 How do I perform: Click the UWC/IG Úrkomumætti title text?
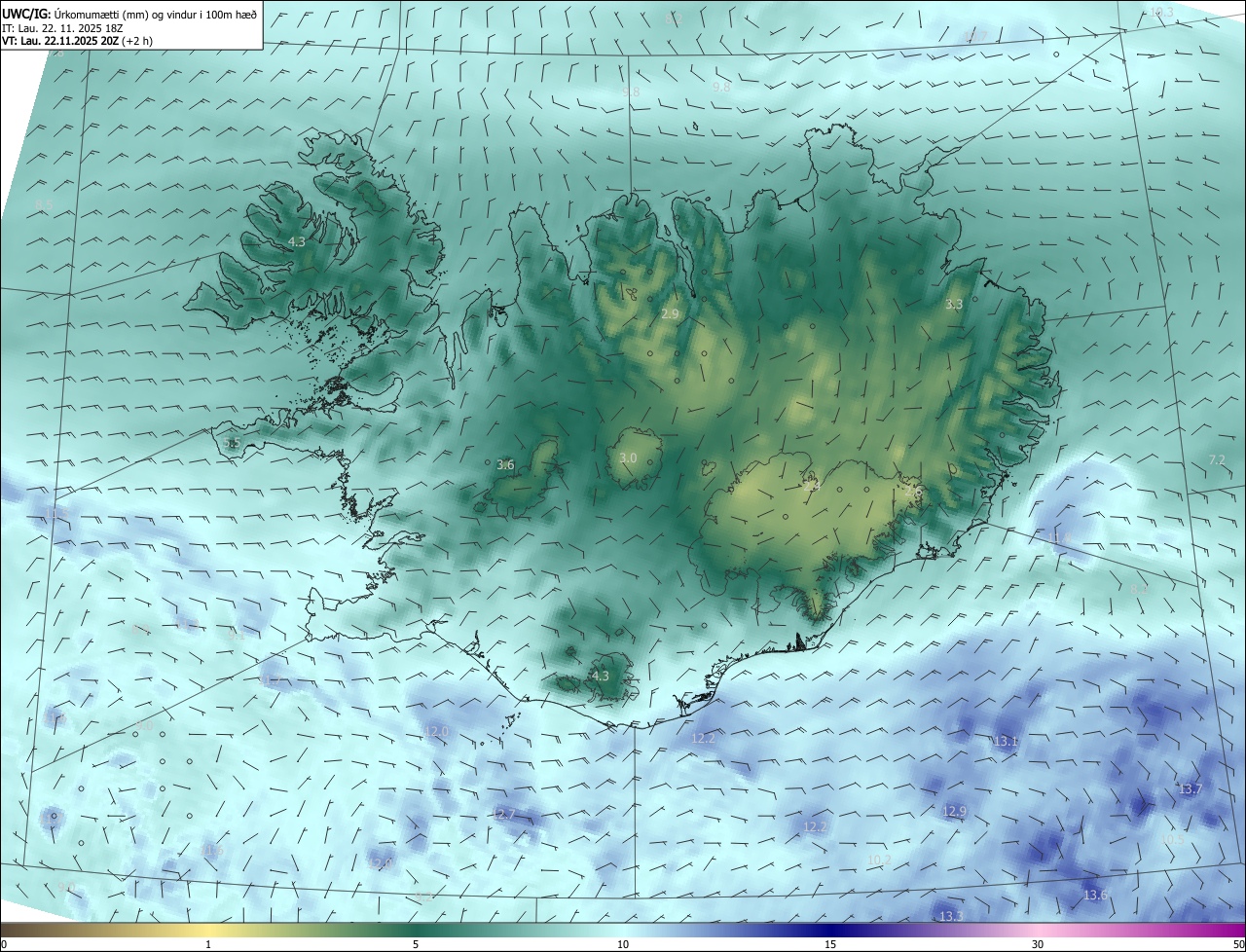point(129,14)
